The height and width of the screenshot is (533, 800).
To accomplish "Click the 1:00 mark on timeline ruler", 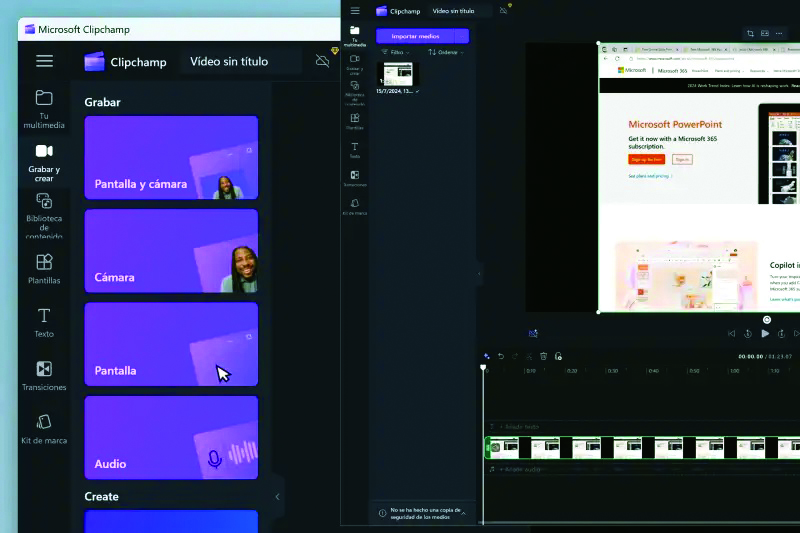I will [x=735, y=371].
